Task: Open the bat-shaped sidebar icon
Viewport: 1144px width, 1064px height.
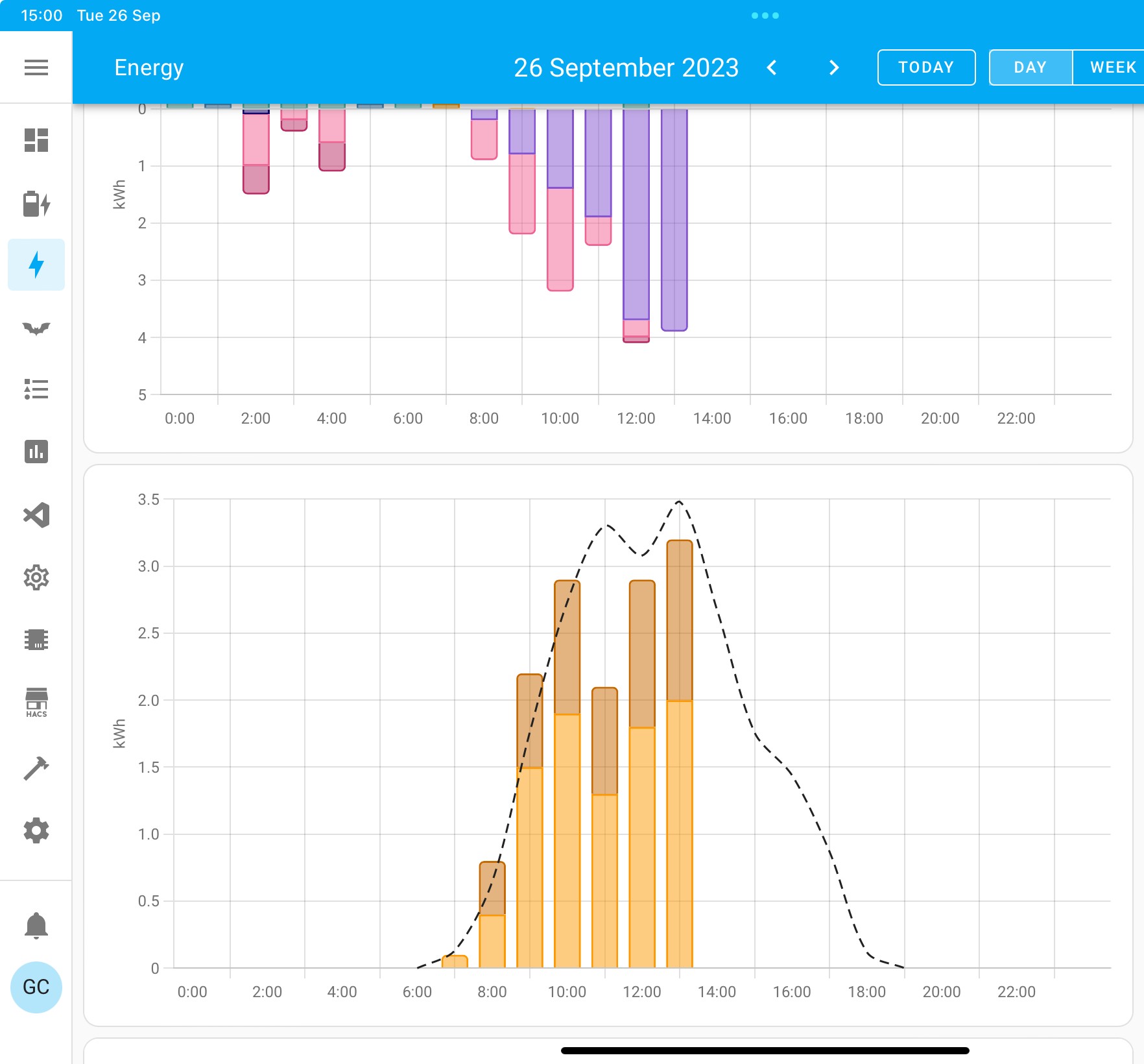Action: coord(36,328)
